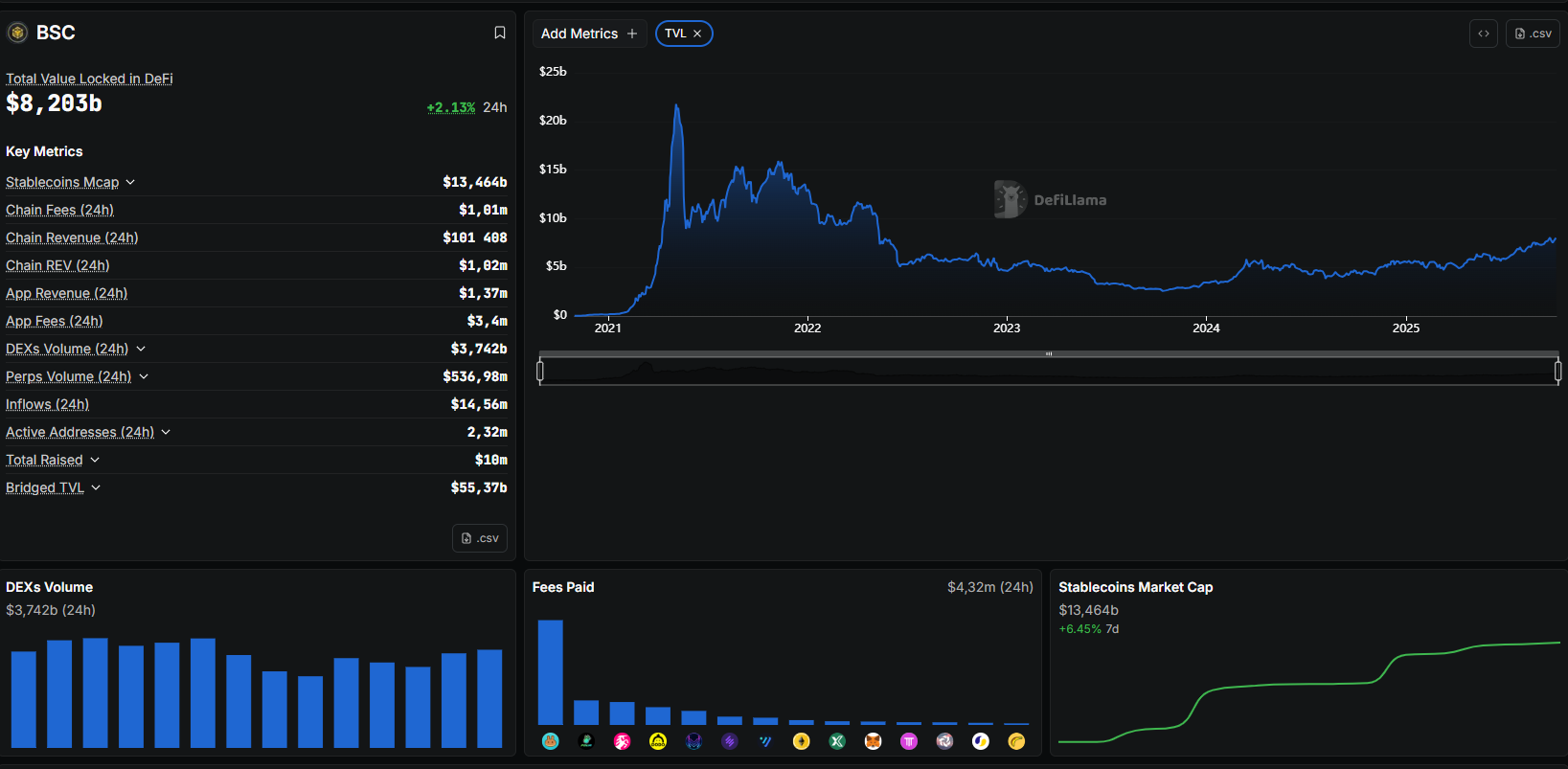Click left handle of chart range slider
Viewport: 1568px width, 769px height.
(x=540, y=371)
